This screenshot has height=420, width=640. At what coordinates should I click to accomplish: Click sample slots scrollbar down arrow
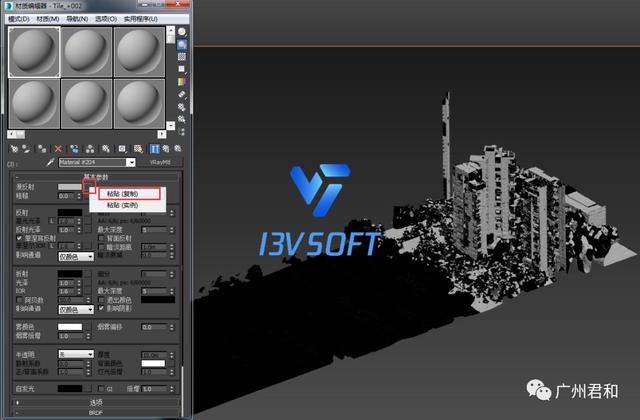point(171,125)
